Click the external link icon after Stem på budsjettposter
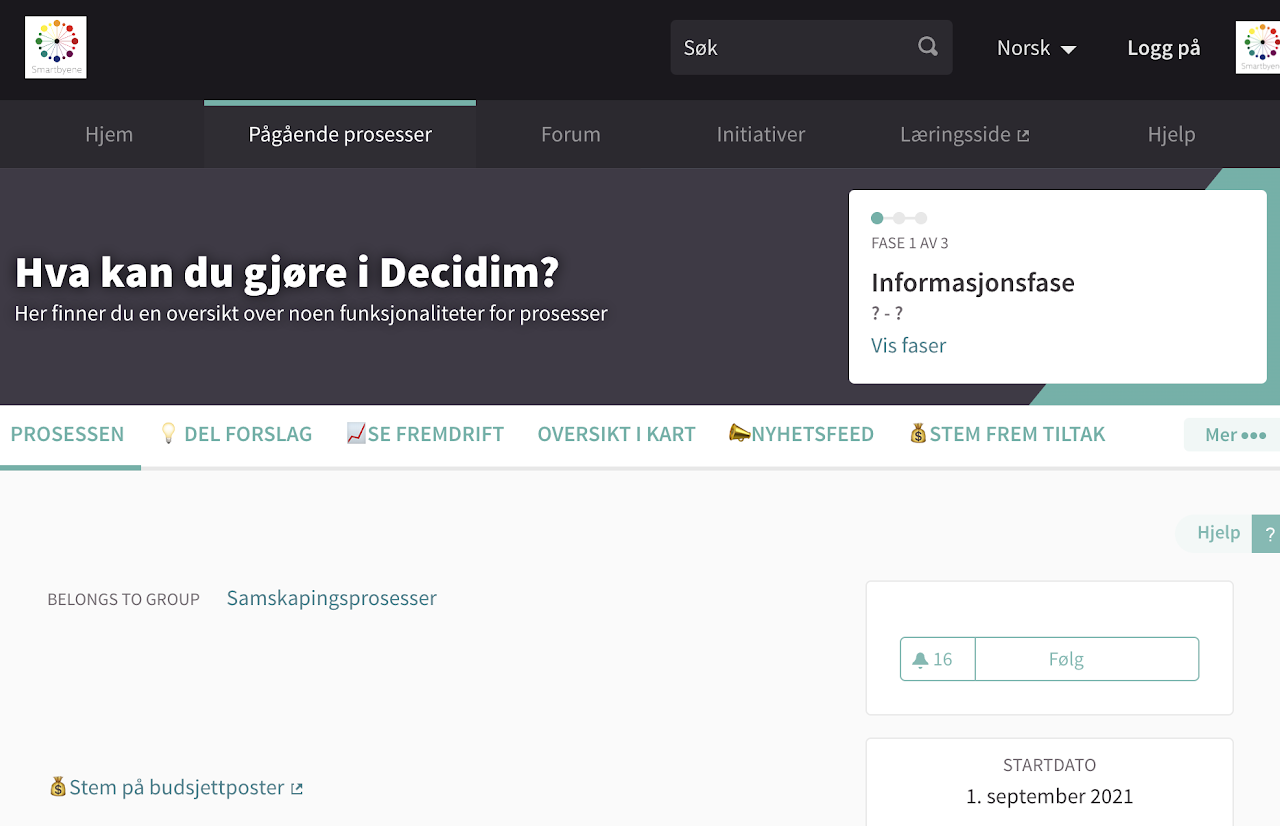 click(x=297, y=789)
